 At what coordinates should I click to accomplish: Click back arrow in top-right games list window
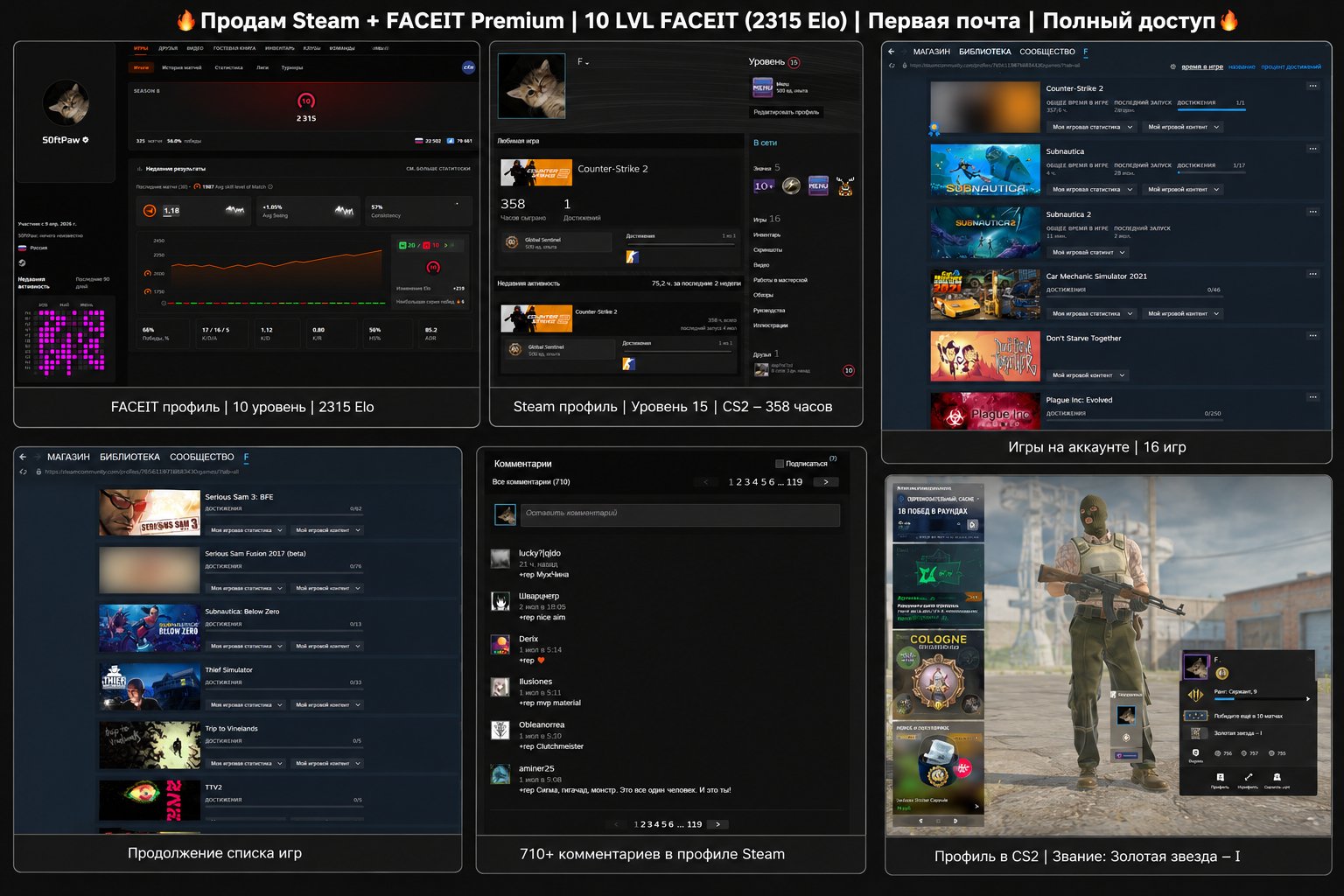pos(892,52)
